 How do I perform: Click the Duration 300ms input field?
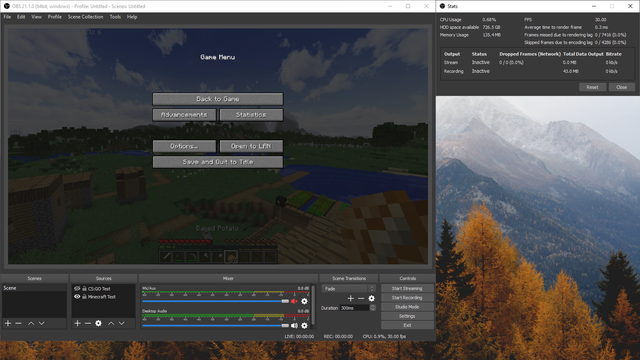coord(354,308)
